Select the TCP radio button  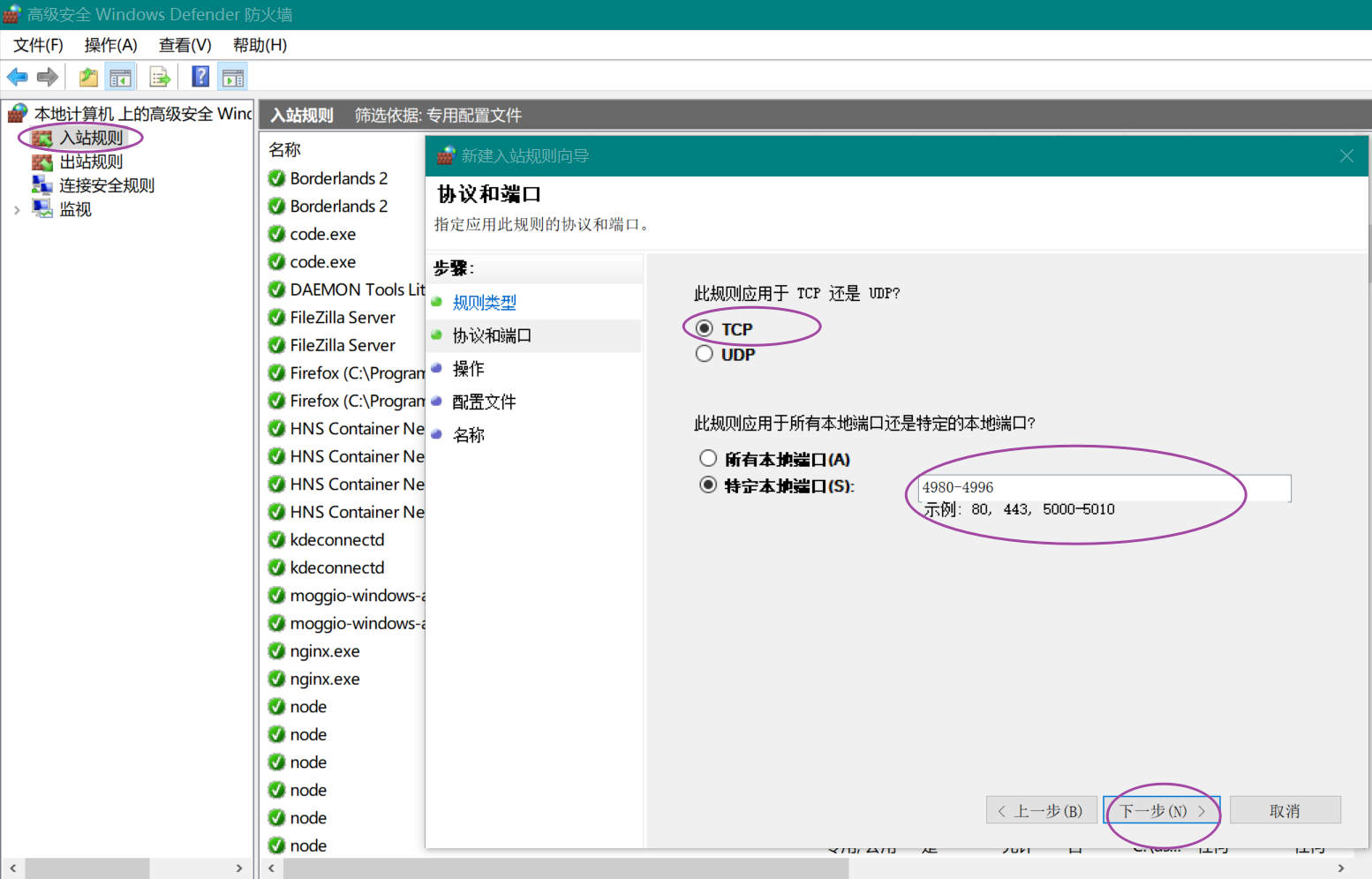pos(705,328)
